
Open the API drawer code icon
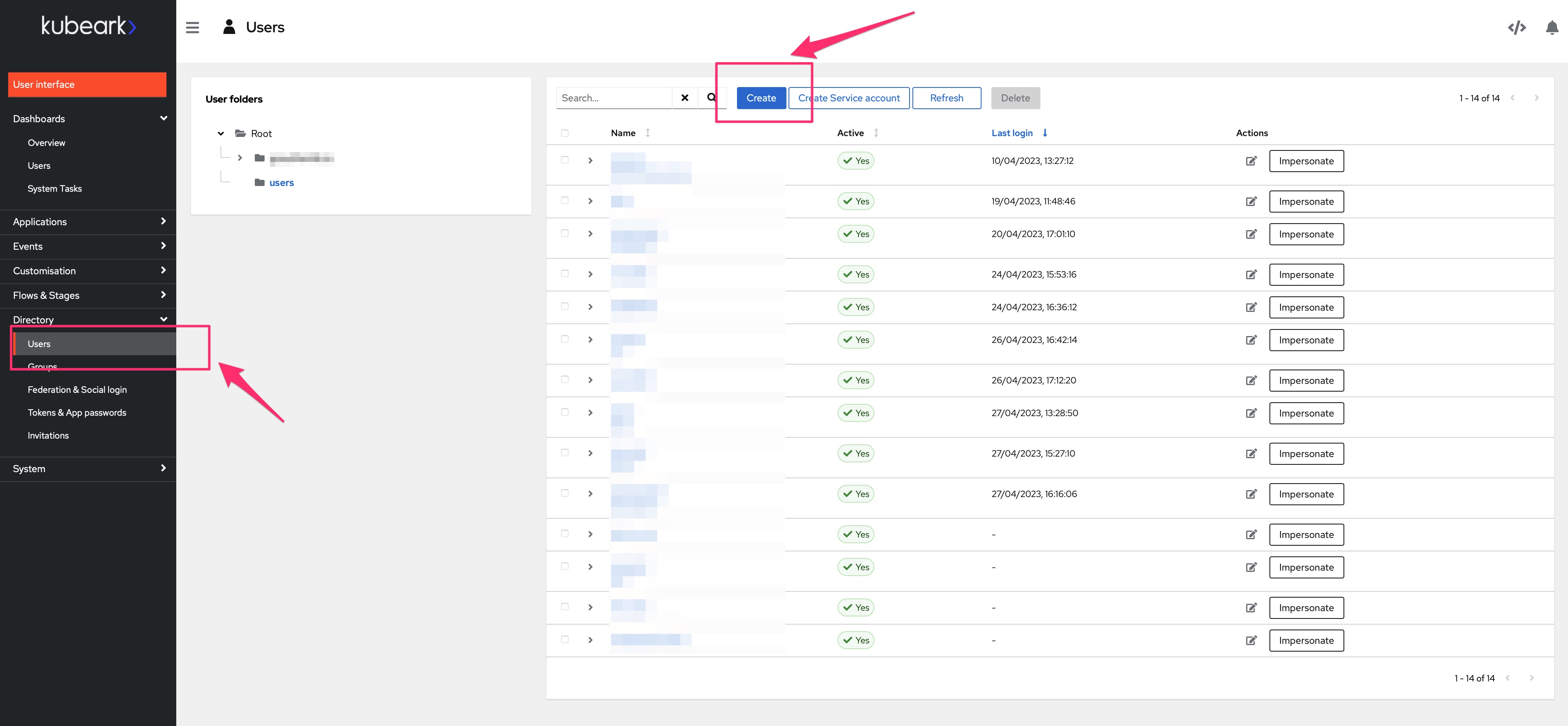point(1516,27)
